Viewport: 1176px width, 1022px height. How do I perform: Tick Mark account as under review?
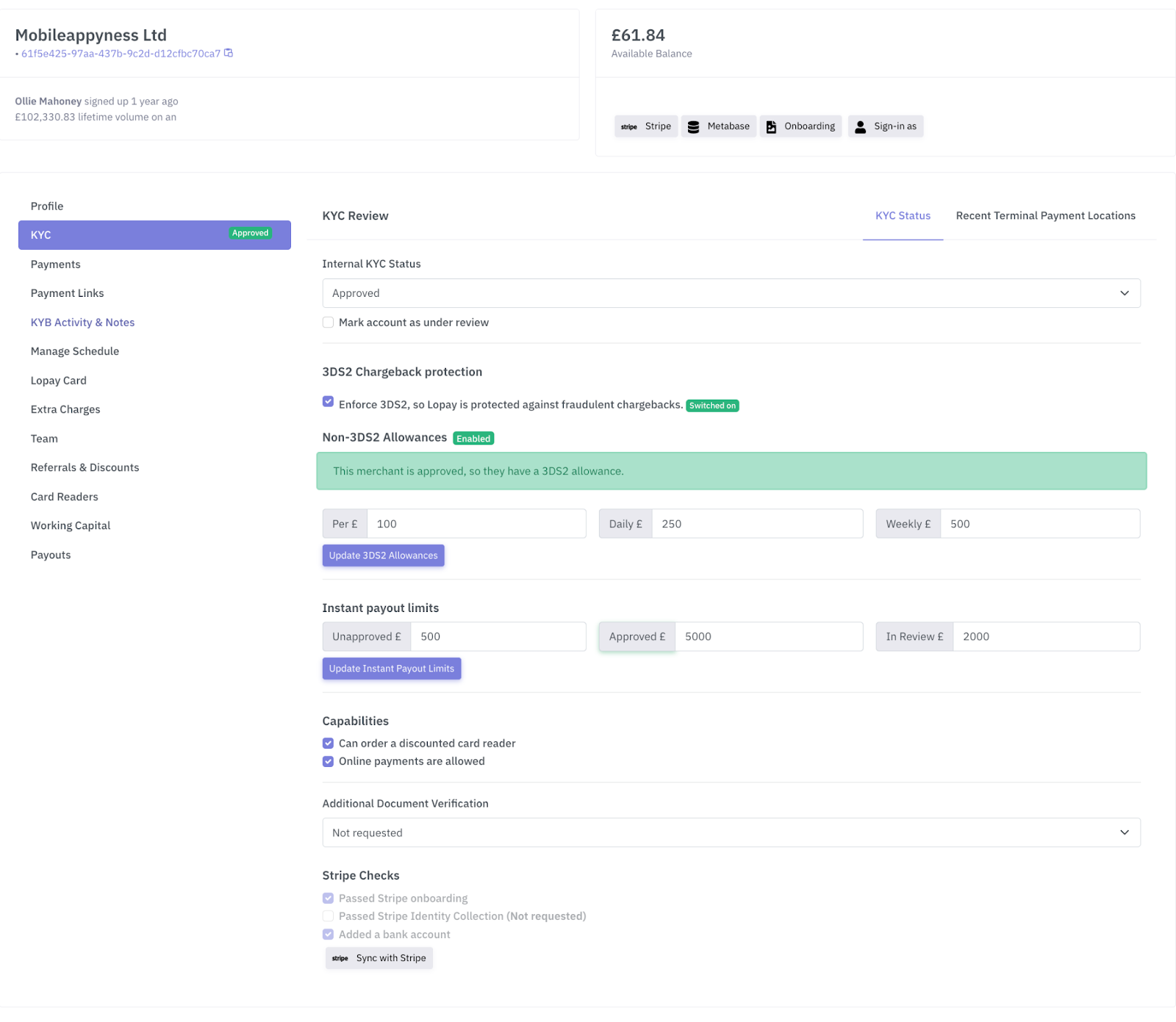pyautogui.click(x=329, y=323)
